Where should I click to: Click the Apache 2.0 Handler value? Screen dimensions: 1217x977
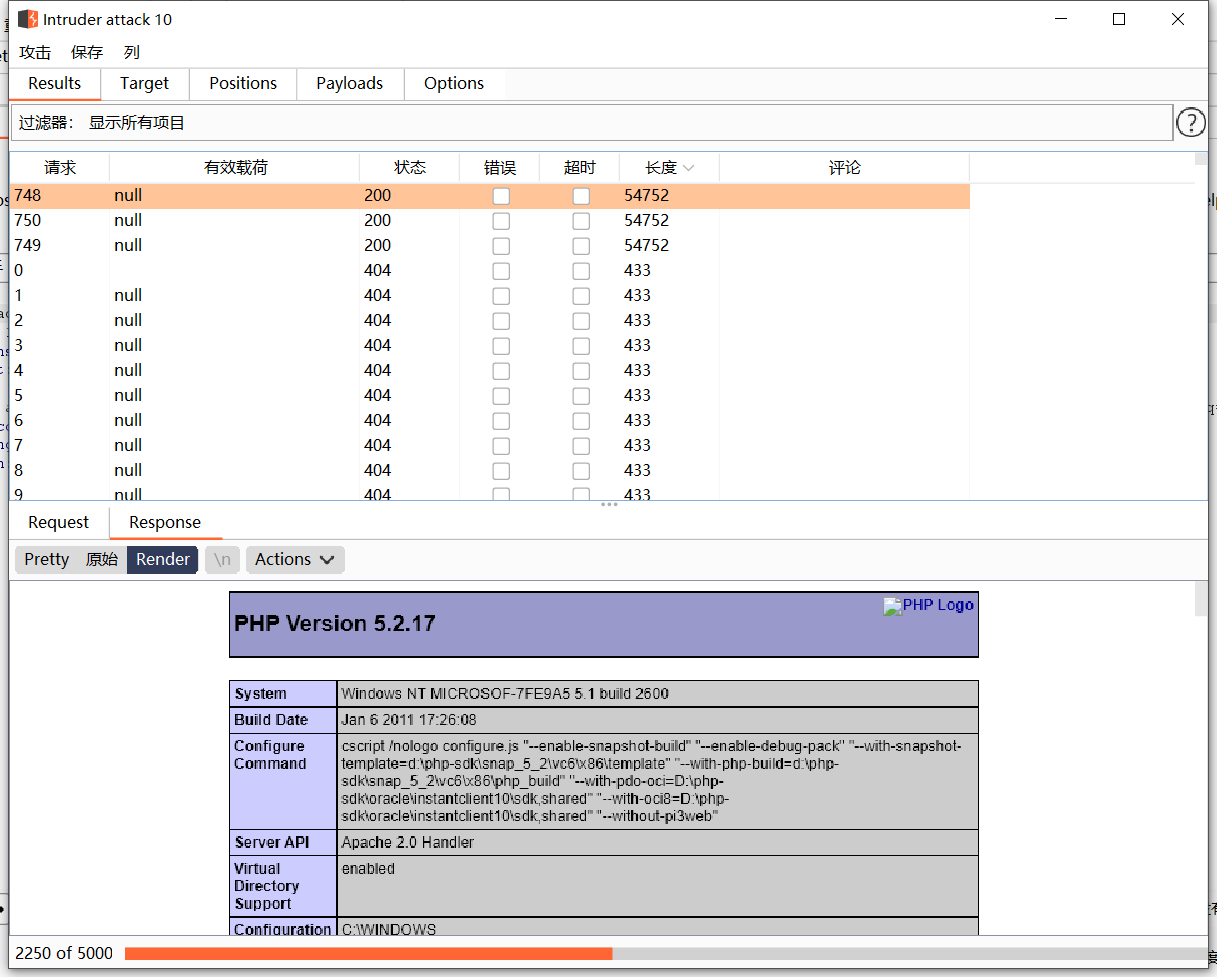(408, 843)
